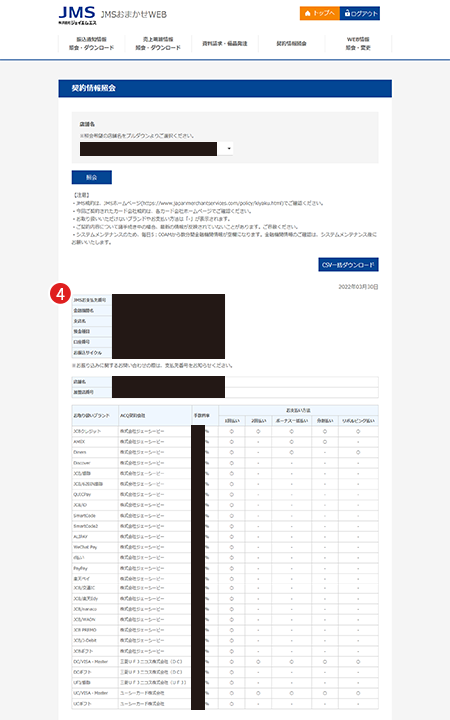
Task: Click the UCギフト brand row
Action: click(x=225, y=703)
